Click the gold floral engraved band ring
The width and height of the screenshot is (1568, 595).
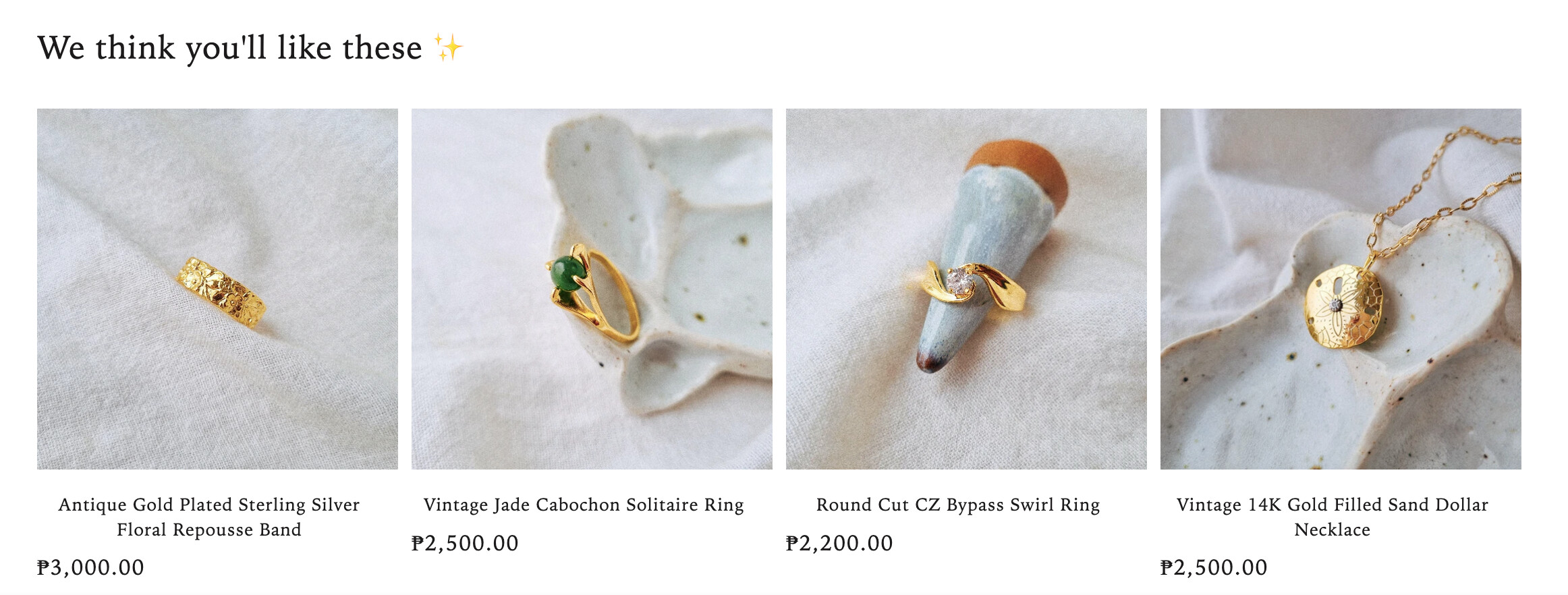pos(221,292)
